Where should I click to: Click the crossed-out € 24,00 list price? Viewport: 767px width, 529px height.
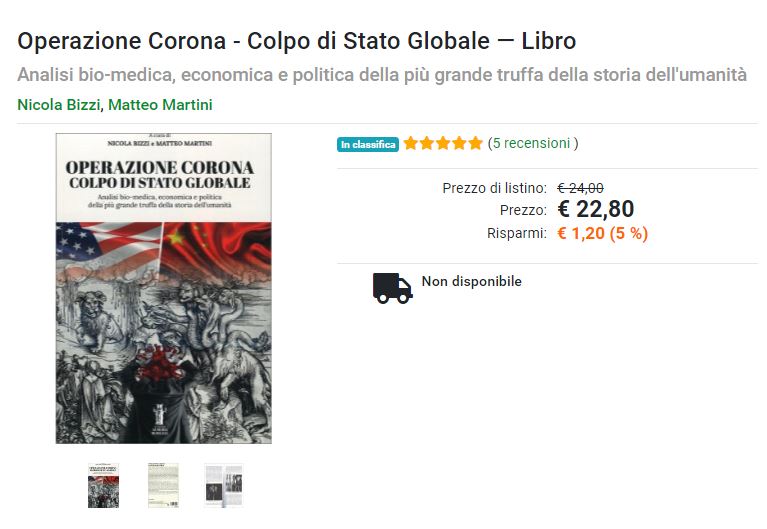580,188
